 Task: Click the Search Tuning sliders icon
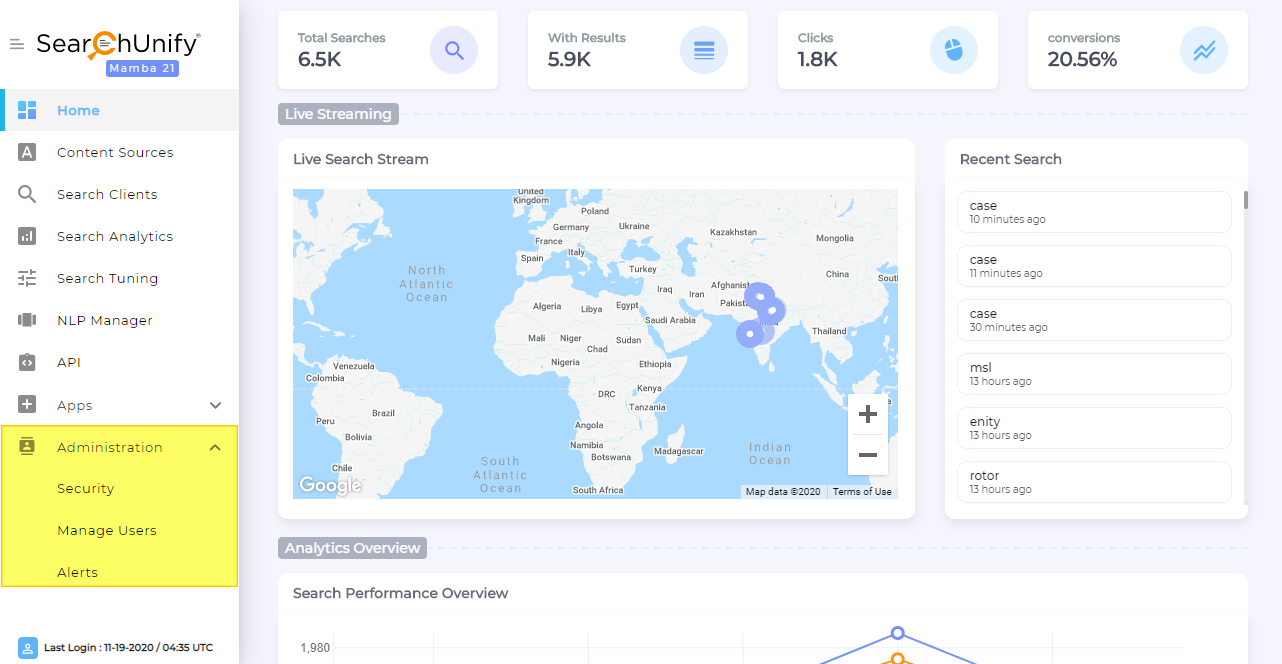27,278
